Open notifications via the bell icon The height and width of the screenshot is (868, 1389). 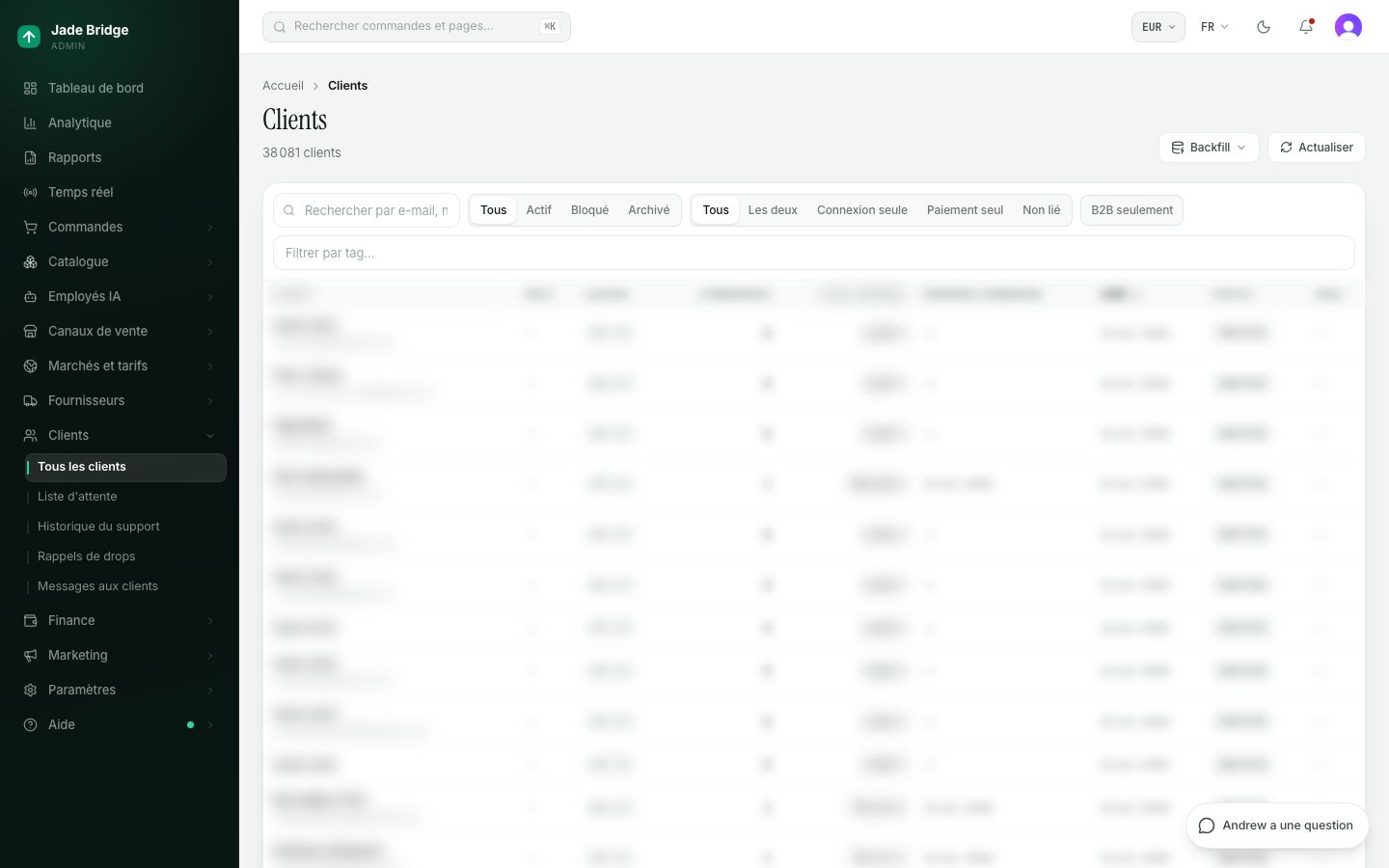(x=1306, y=27)
